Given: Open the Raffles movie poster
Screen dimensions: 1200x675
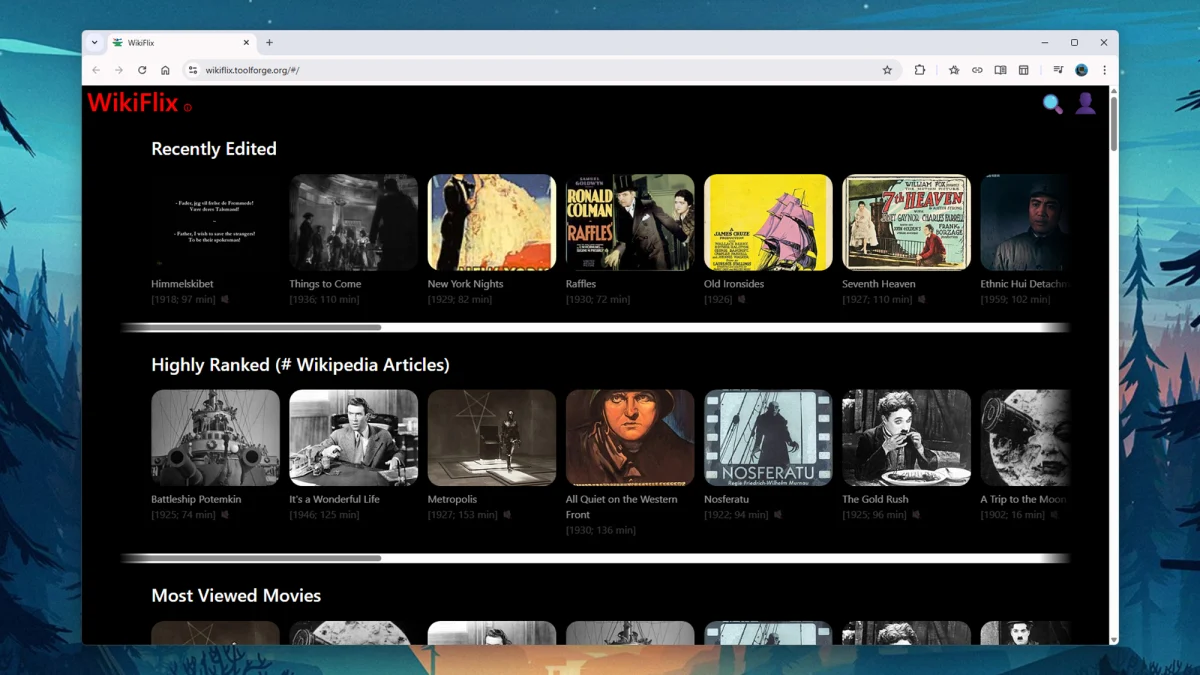Looking at the screenshot, I should click(x=629, y=222).
